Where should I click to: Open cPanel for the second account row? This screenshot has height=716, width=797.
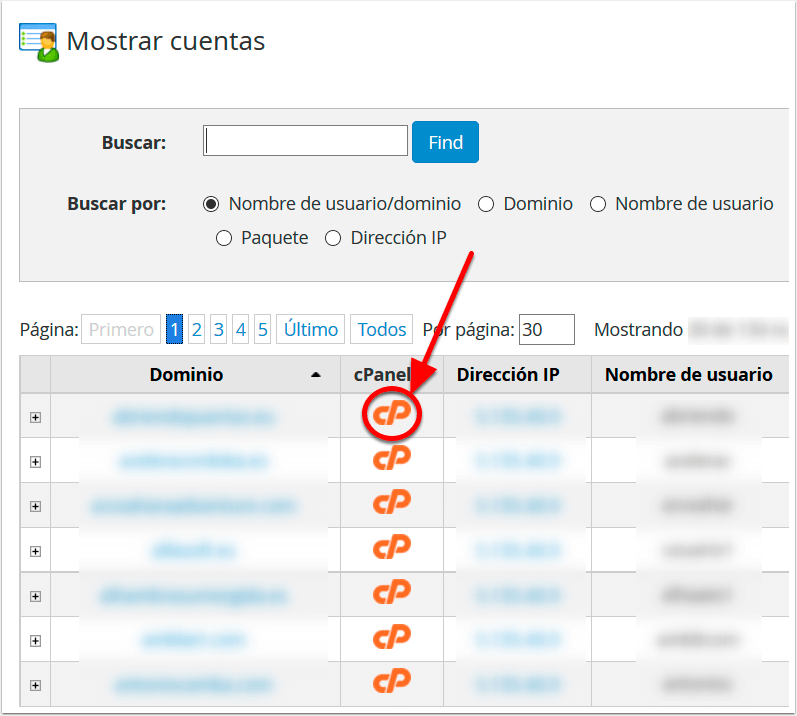pyautogui.click(x=392, y=458)
